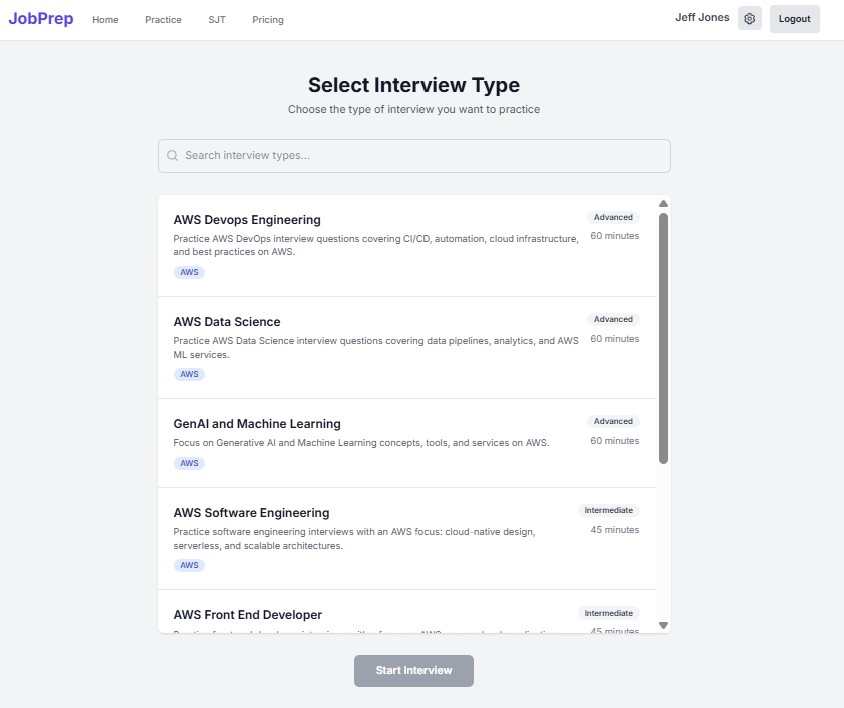Image resolution: width=844 pixels, height=708 pixels.
Task: Click AWS tag under GenAI and Machine Learning
Action: point(189,463)
